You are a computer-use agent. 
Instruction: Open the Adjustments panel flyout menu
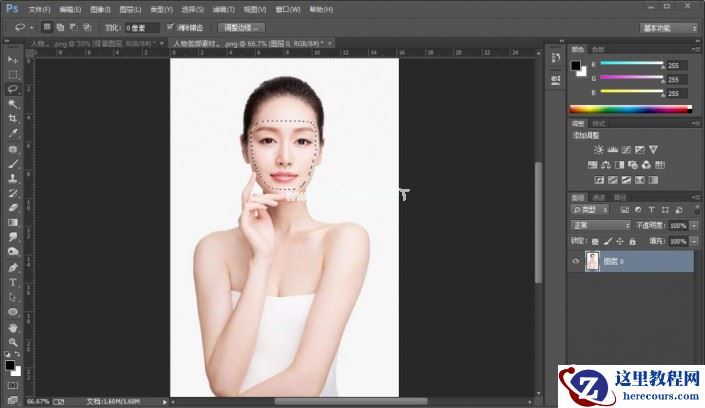coord(696,123)
